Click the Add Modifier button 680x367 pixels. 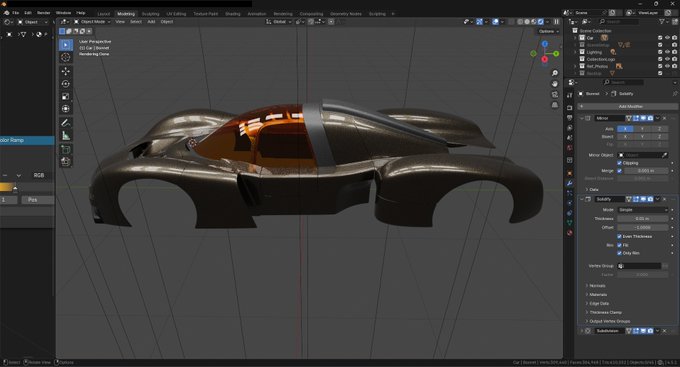628,106
